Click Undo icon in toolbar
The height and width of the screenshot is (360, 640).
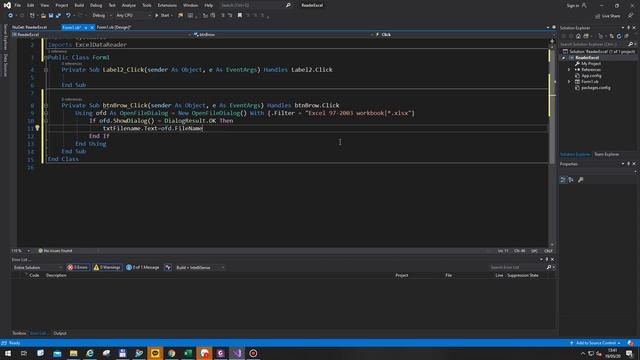pos(68,16)
